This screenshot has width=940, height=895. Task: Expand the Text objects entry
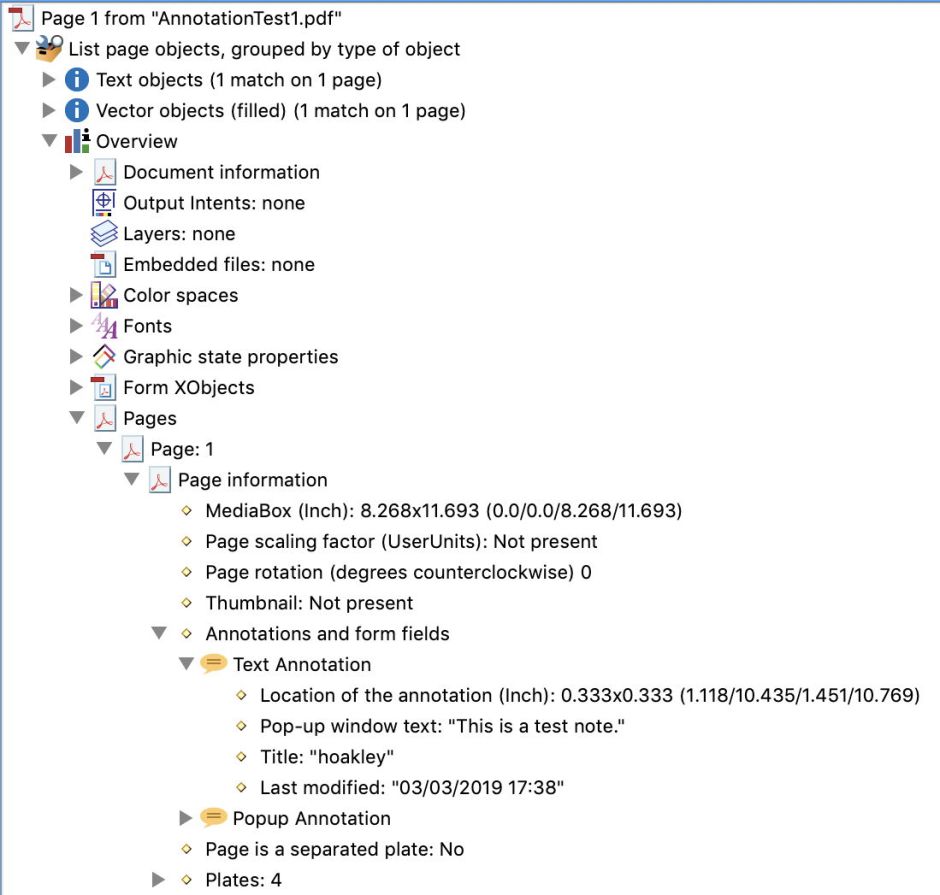49,80
